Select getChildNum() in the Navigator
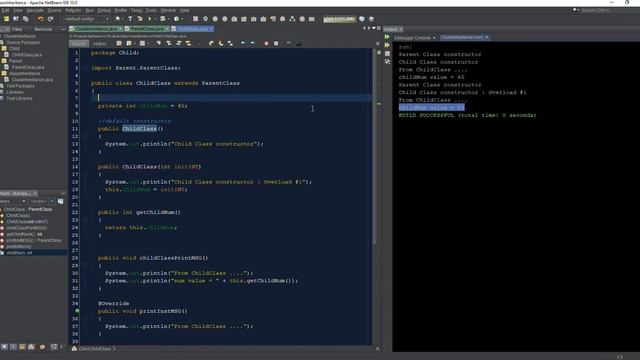 (x=24, y=234)
